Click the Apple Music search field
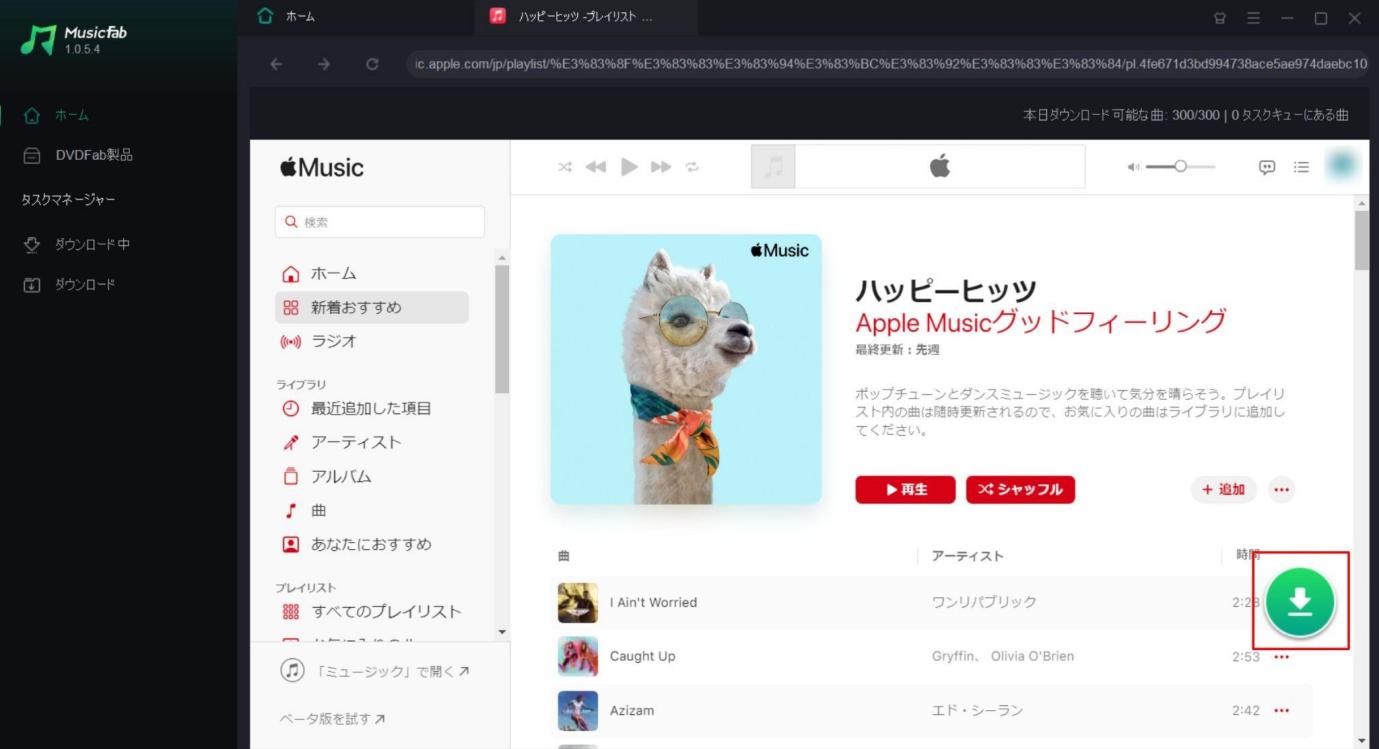The image size is (1379, 749). click(380, 222)
